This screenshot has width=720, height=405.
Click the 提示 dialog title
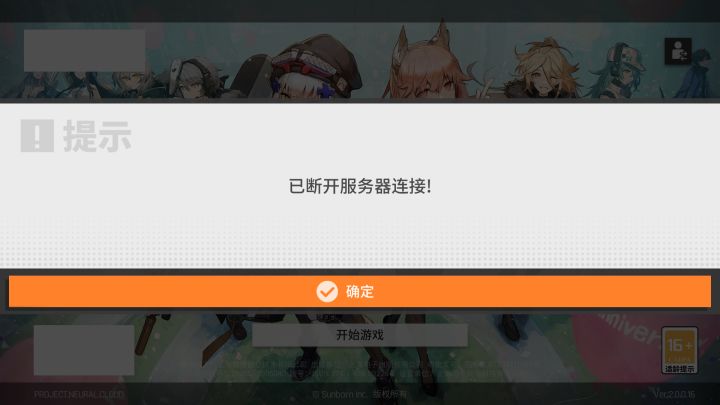pos(97,136)
